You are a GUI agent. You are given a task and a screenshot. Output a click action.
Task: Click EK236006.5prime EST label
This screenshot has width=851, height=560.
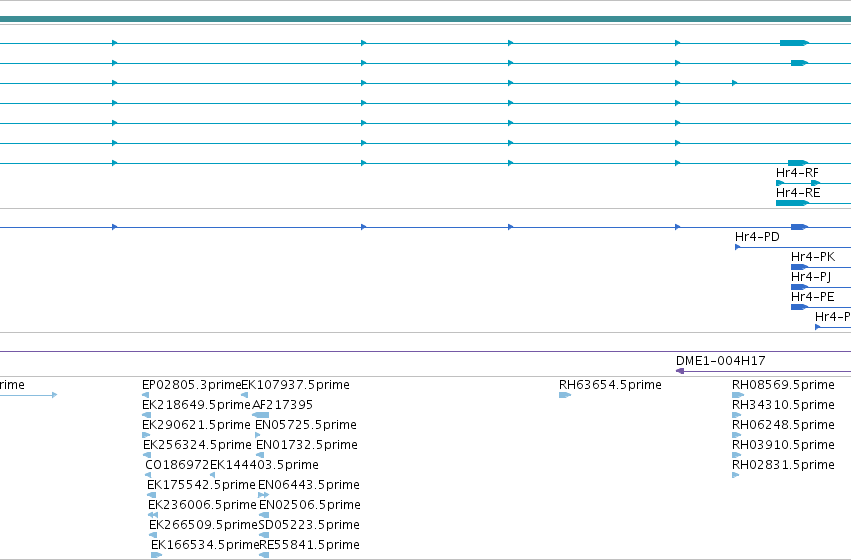coord(202,505)
